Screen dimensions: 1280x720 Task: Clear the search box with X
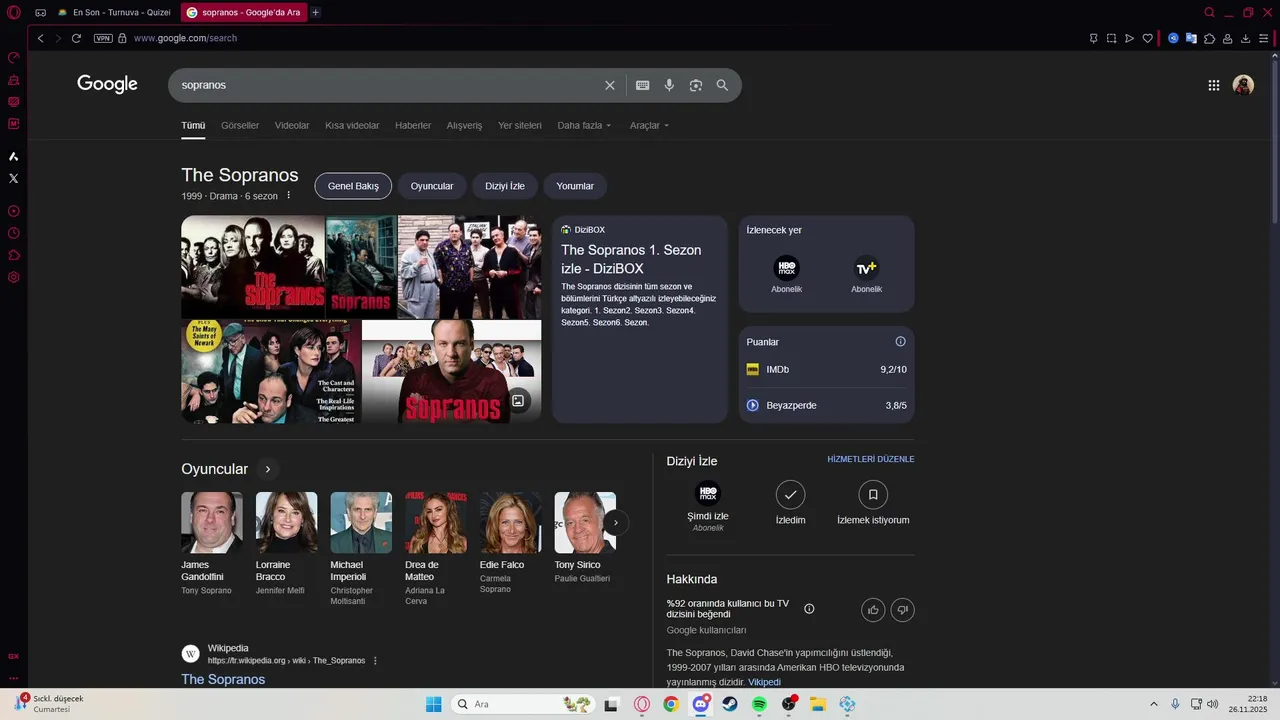[610, 85]
